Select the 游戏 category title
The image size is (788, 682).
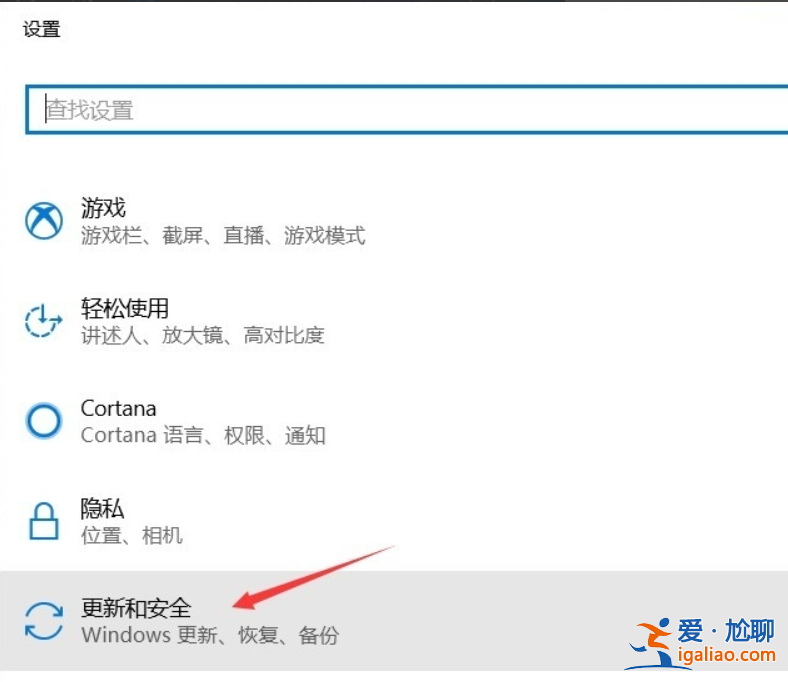point(103,208)
